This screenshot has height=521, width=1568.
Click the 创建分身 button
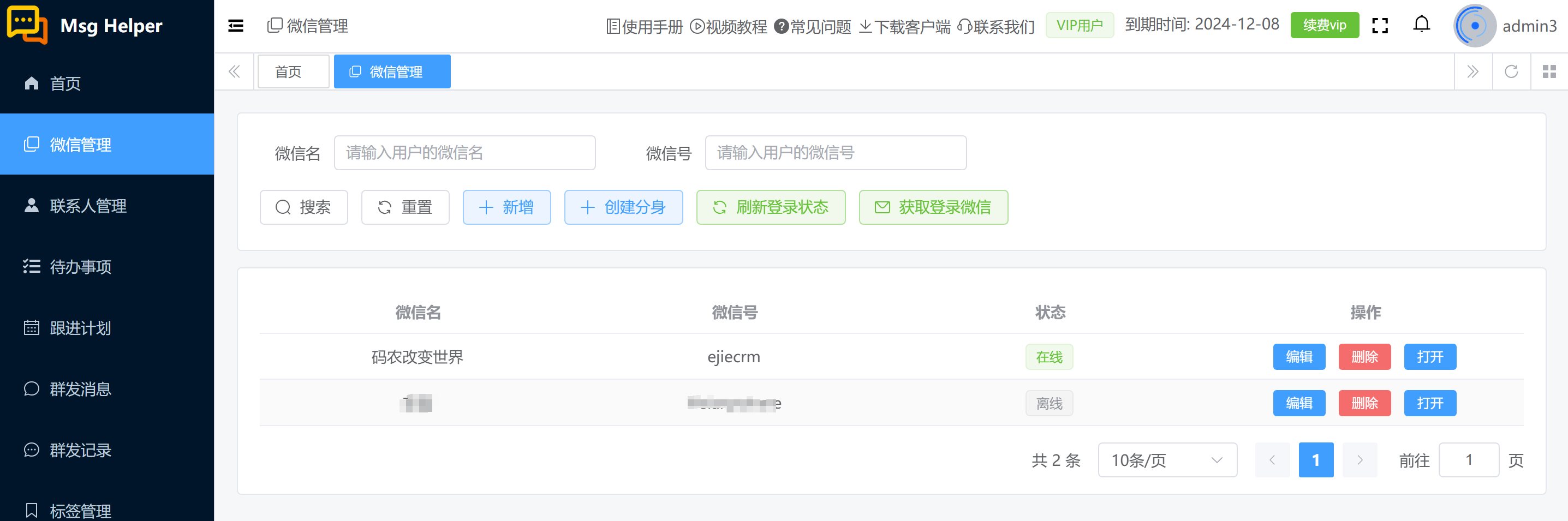click(623, 207)
